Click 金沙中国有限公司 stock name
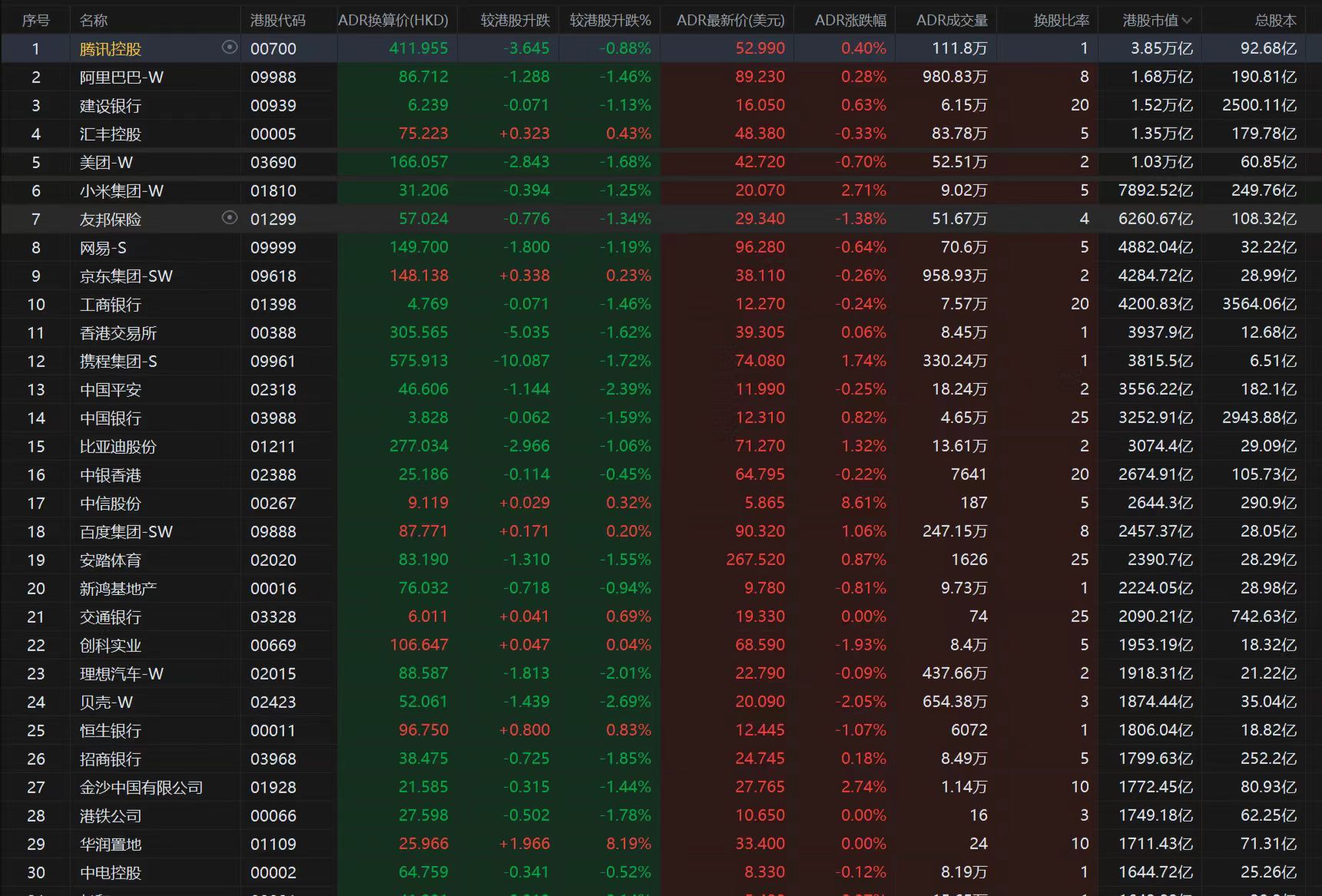The image size is (1322, 896). click(141, 788)
